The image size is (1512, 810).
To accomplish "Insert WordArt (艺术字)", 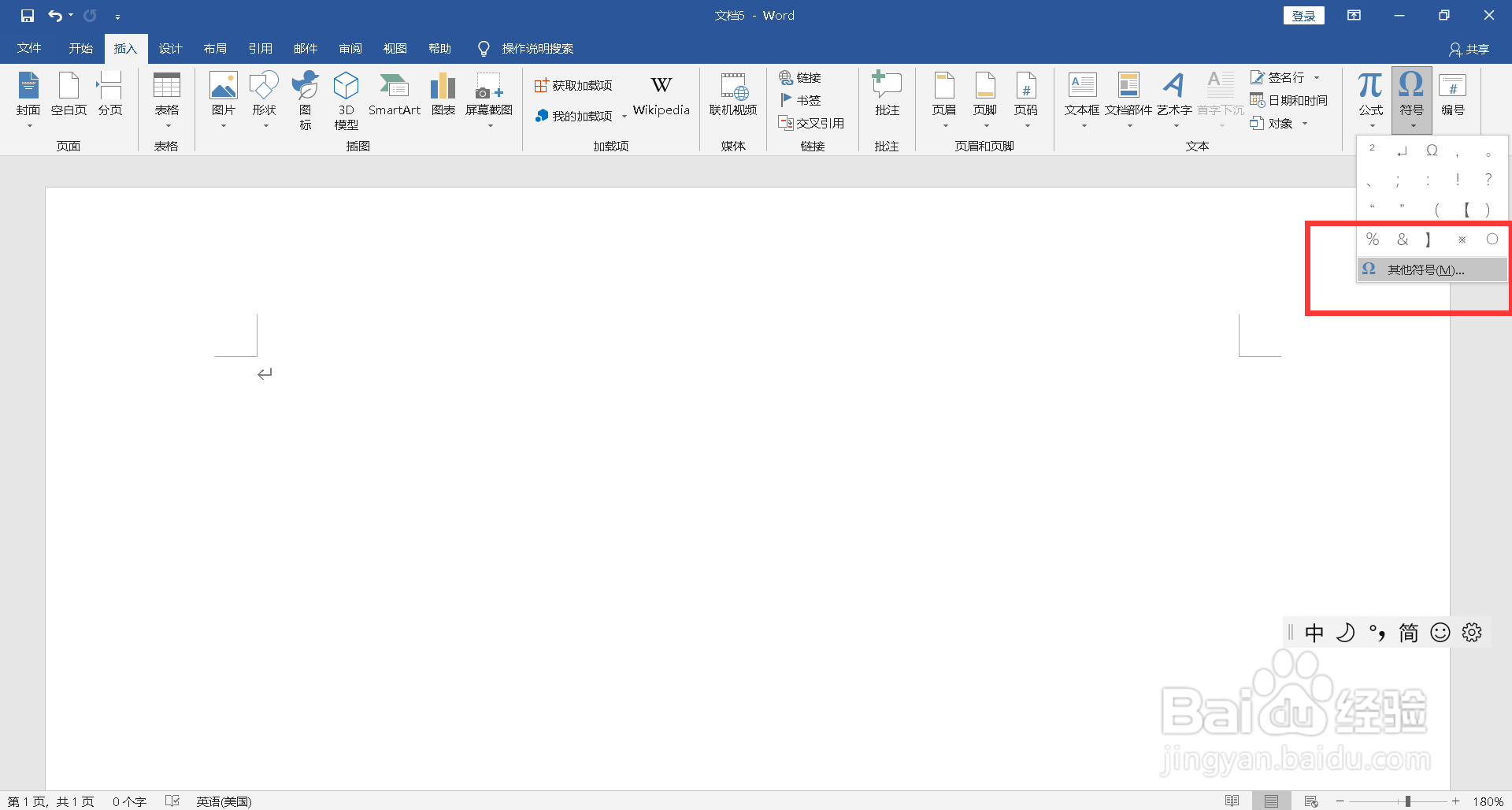I will click(x=1174, y=100).
